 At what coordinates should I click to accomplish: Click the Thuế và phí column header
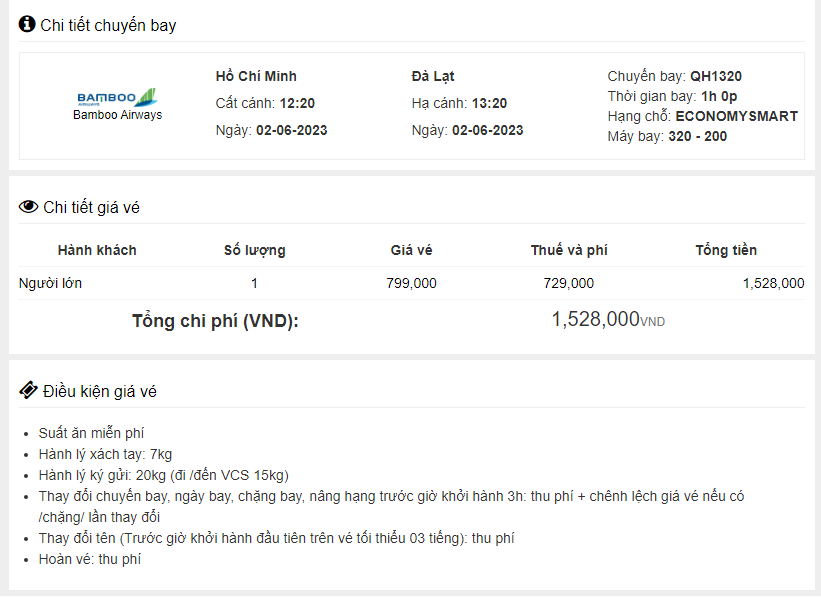[x=569, y=250]
